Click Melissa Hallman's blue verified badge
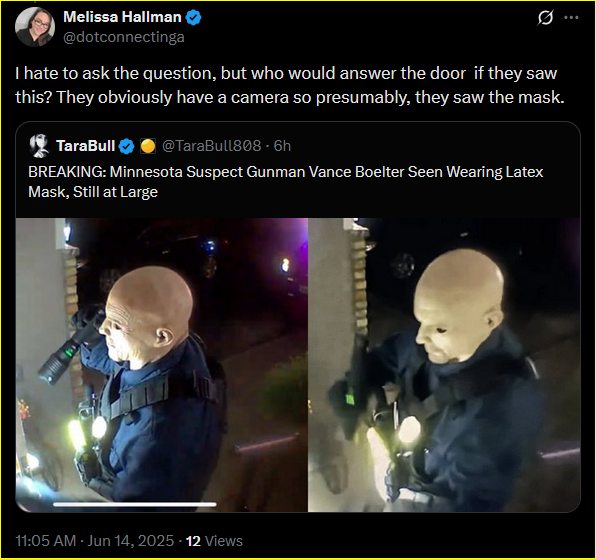The image size is (596, 559). (x=194, y=17)
